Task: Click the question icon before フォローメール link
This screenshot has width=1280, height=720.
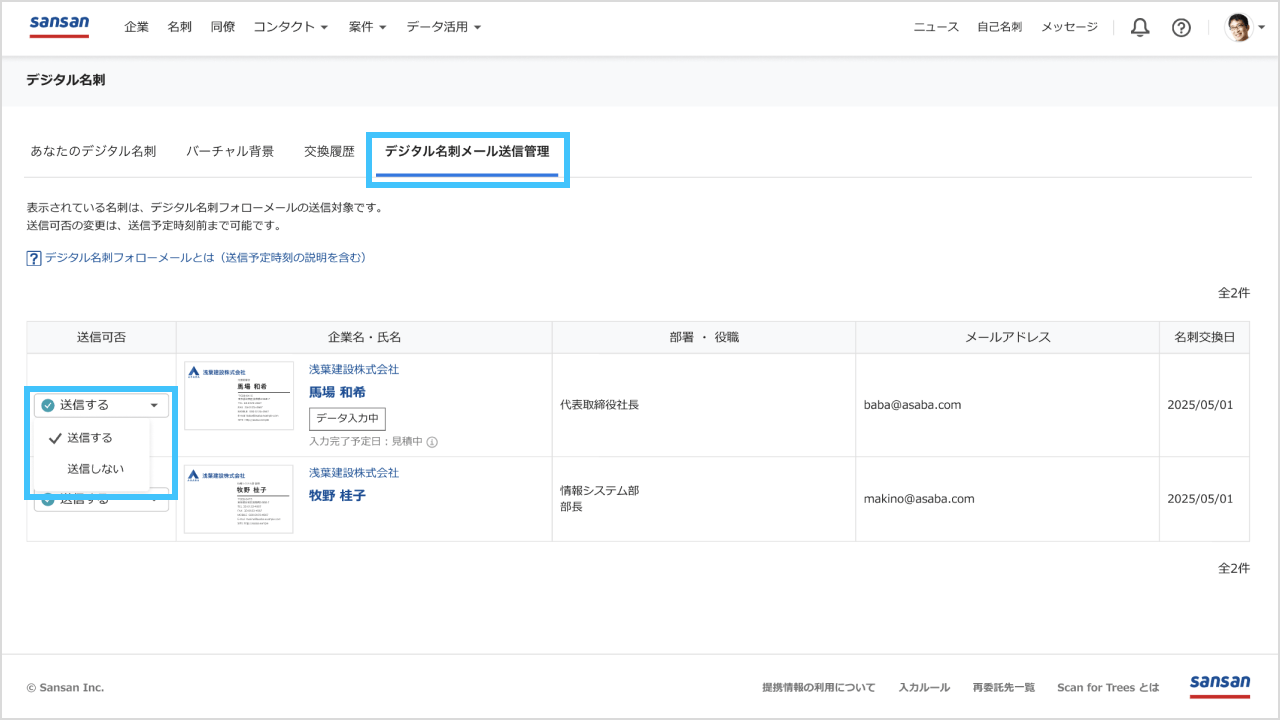Action: (34, 258)
